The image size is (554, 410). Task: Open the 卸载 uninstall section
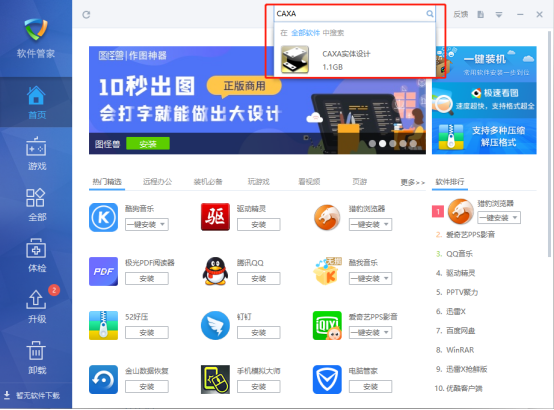(x=36, y=357)
